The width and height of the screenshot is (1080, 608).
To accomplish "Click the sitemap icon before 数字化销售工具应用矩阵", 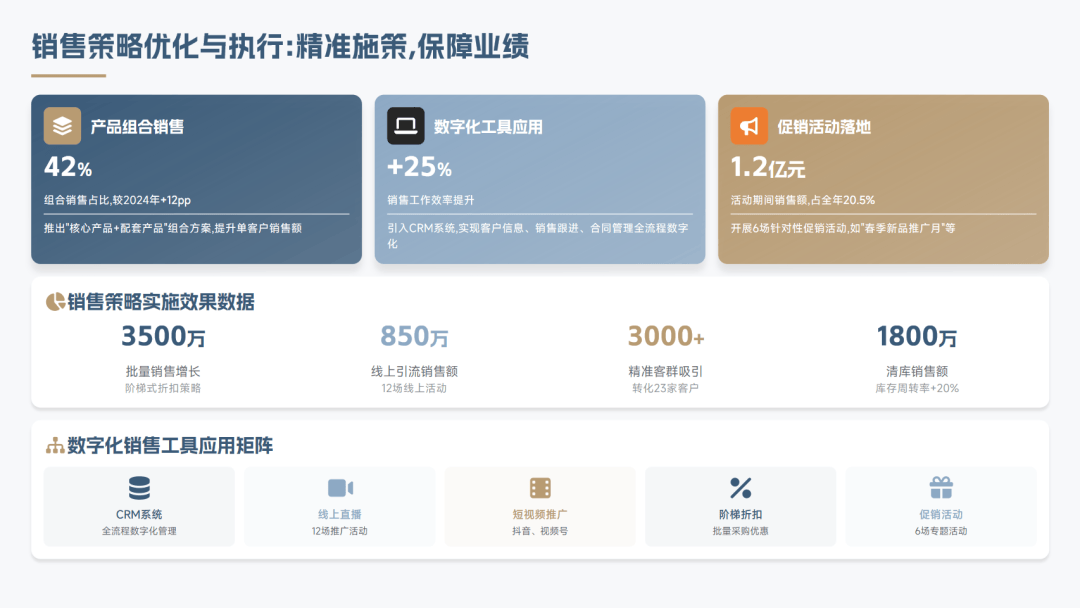I will (x=55, y=446).
